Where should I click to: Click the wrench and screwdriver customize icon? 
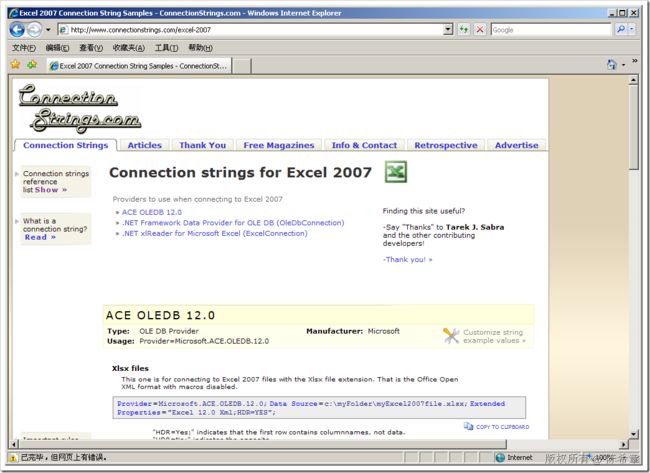(451, 335)
